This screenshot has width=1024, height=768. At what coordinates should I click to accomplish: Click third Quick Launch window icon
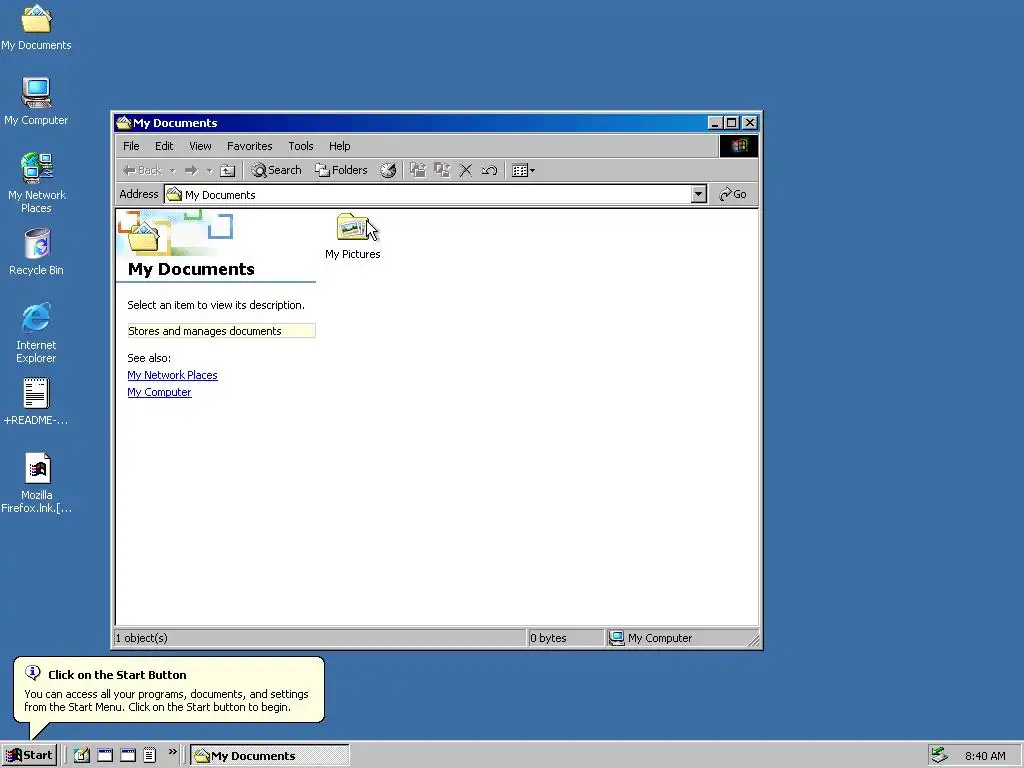coord(128,755)
